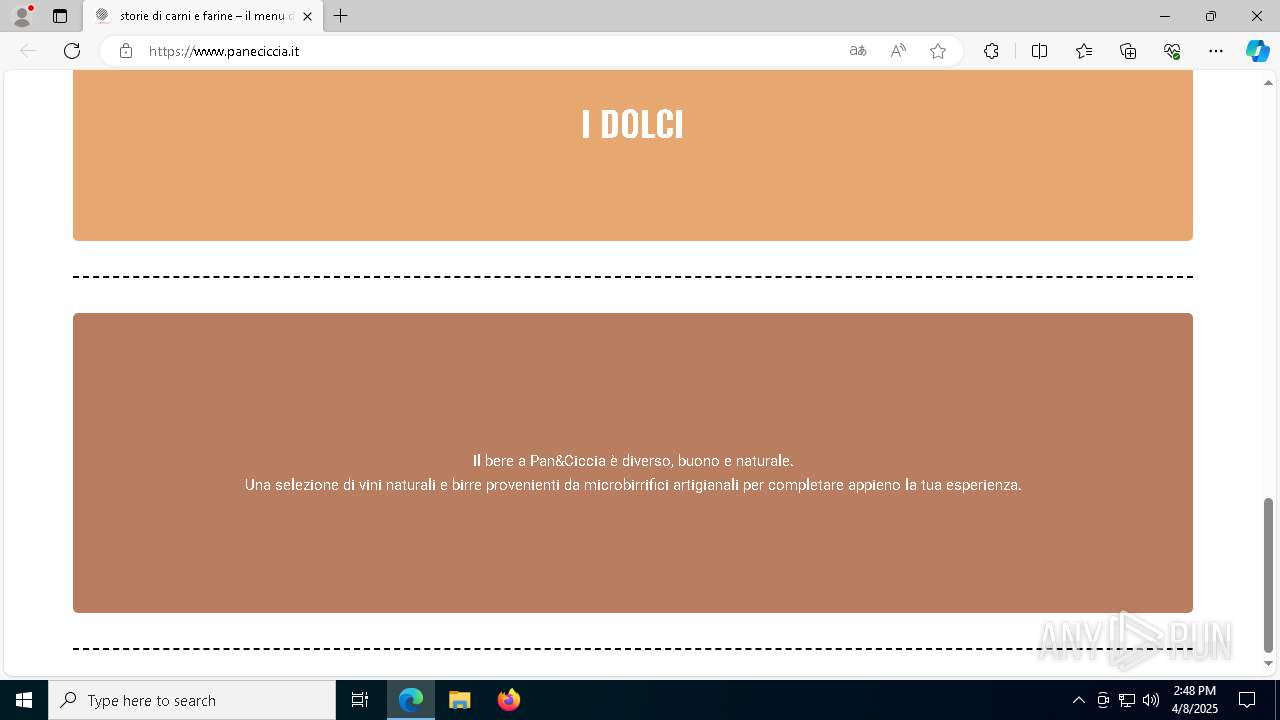Toggle Split screen view

coord(1039,51)
